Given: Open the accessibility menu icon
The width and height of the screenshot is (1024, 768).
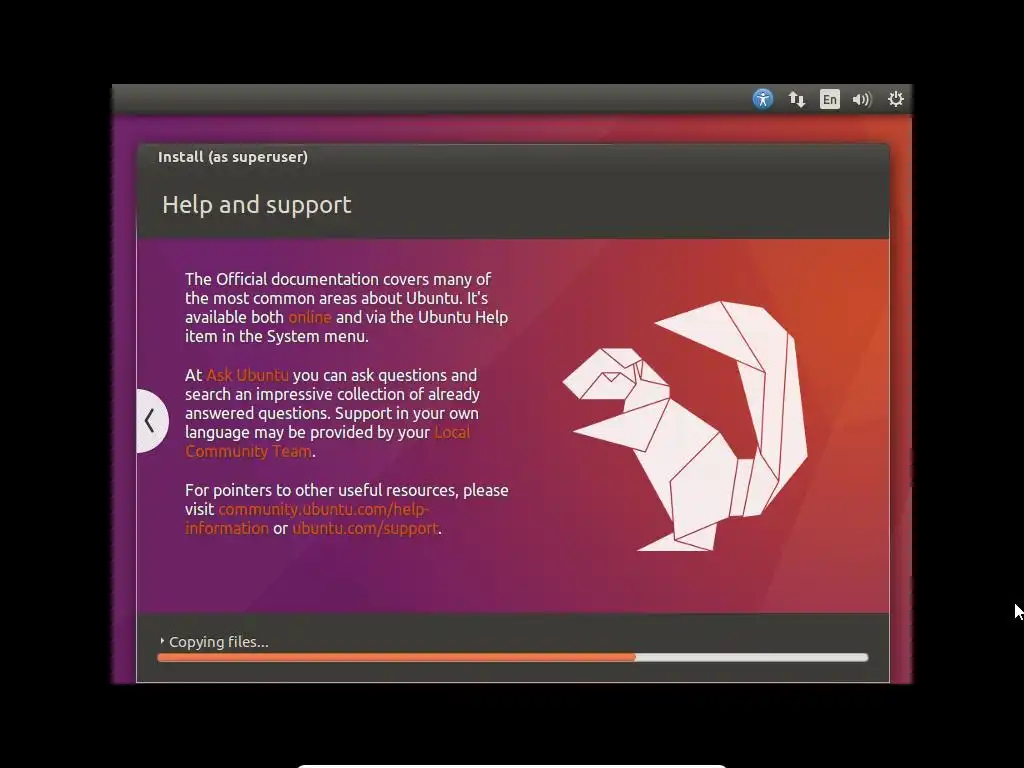Looking at the screenshot, I should 762,99.
